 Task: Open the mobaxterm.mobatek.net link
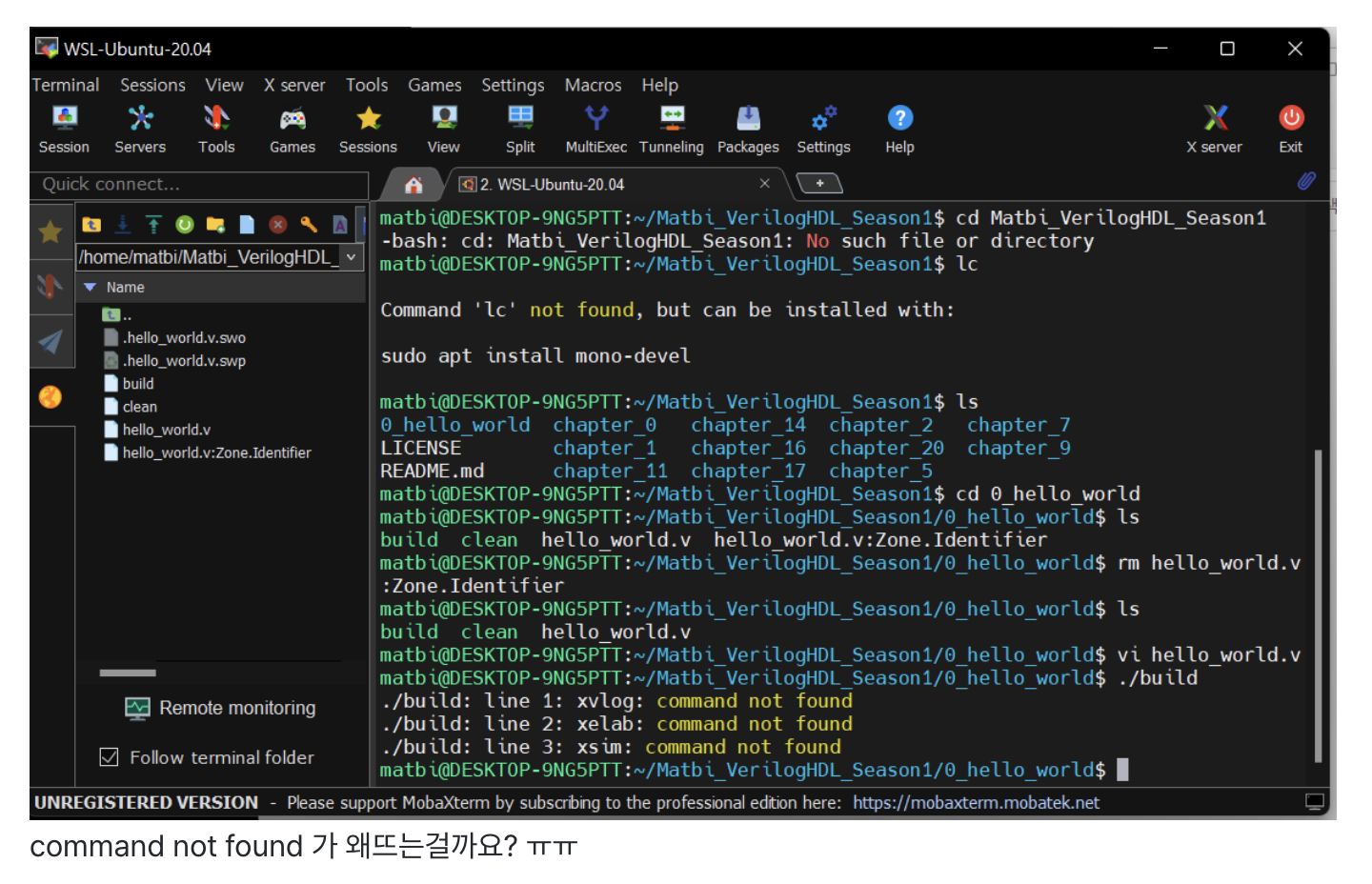976,802
